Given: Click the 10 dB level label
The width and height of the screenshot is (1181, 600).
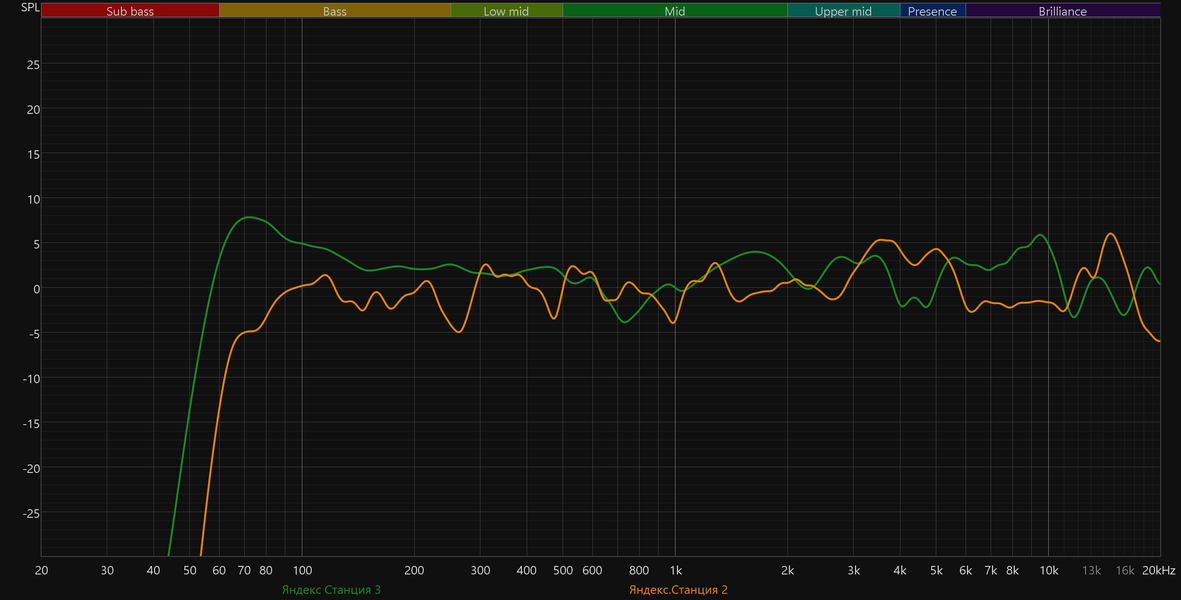Looking at the screenshot, I should [33, 199].
